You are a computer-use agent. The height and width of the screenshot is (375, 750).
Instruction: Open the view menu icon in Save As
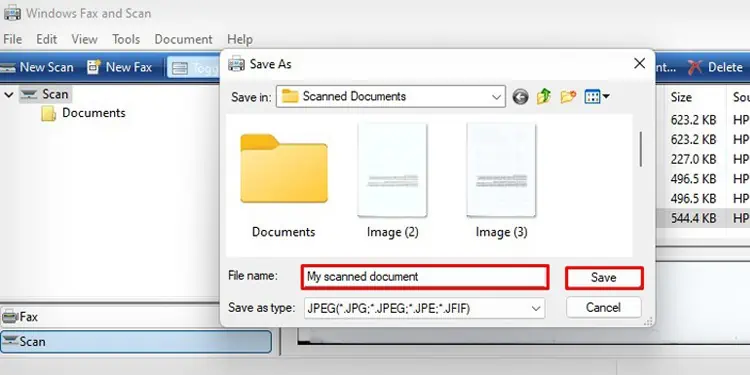tap(596, 97)
